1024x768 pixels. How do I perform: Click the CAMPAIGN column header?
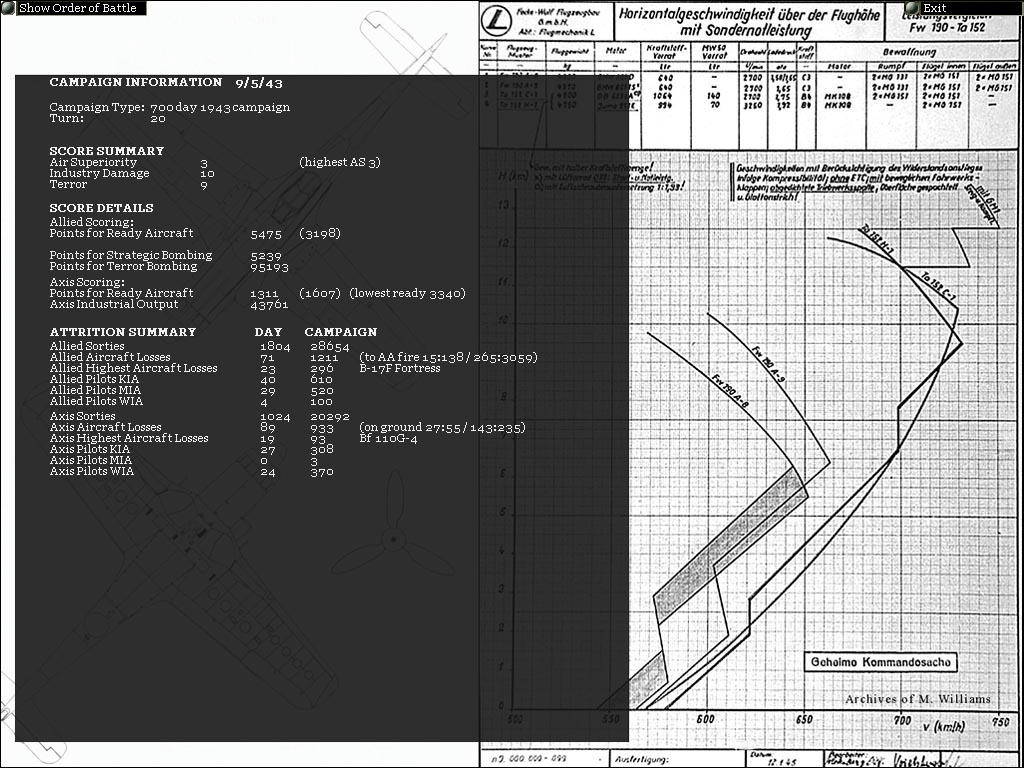click(341, 332)
